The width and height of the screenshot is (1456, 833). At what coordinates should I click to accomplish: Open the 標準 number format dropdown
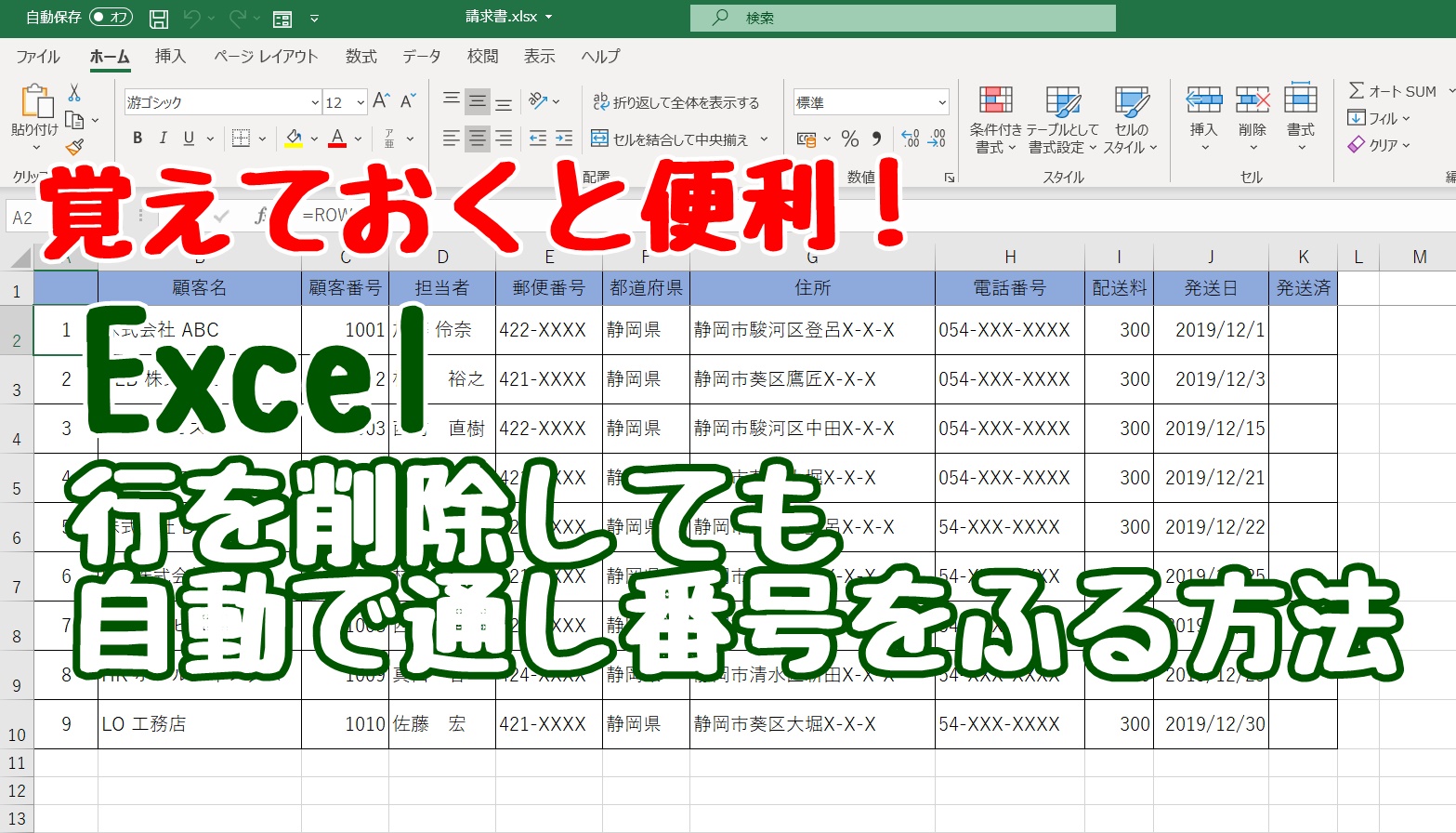click(x=941, y=102)
